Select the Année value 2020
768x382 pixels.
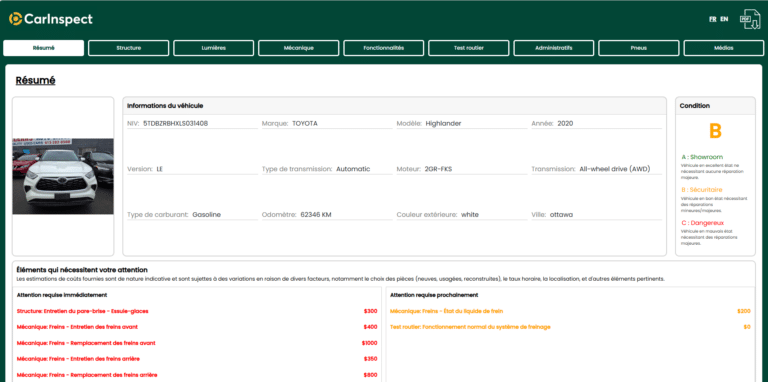[x=565, y=123]
